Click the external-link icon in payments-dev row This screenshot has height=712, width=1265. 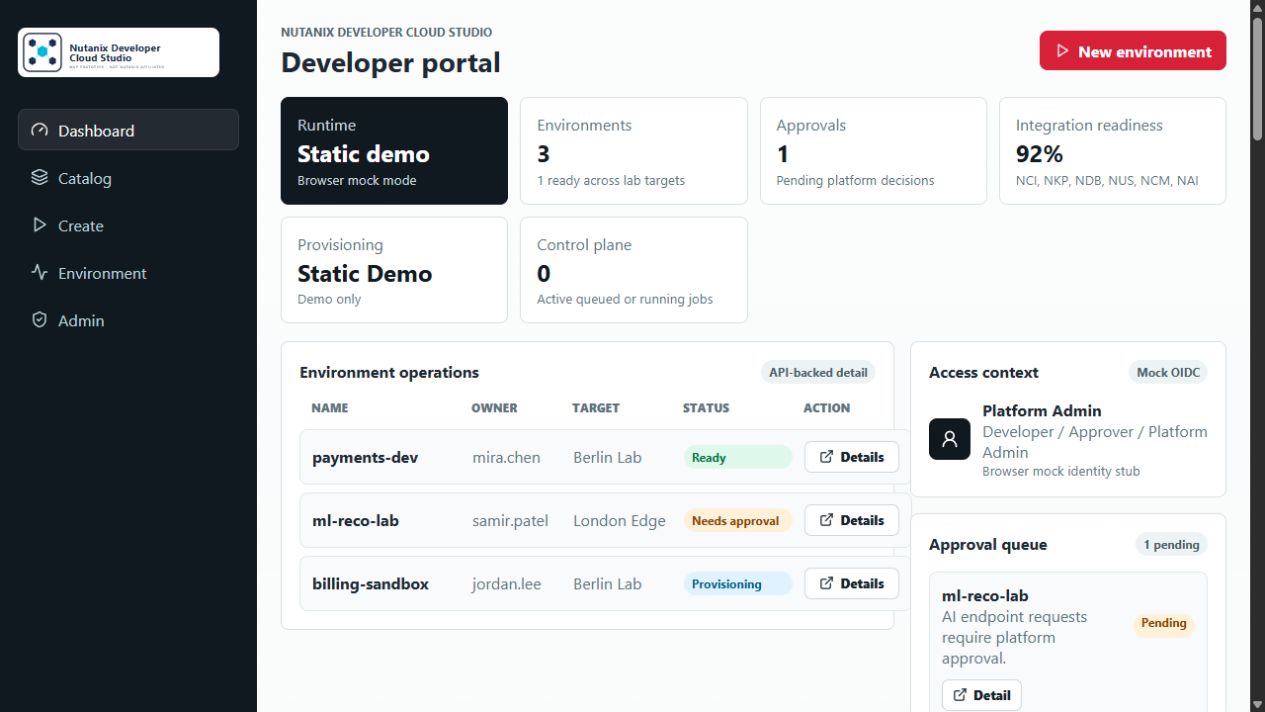pyautogui.click(x=826, y=457)
